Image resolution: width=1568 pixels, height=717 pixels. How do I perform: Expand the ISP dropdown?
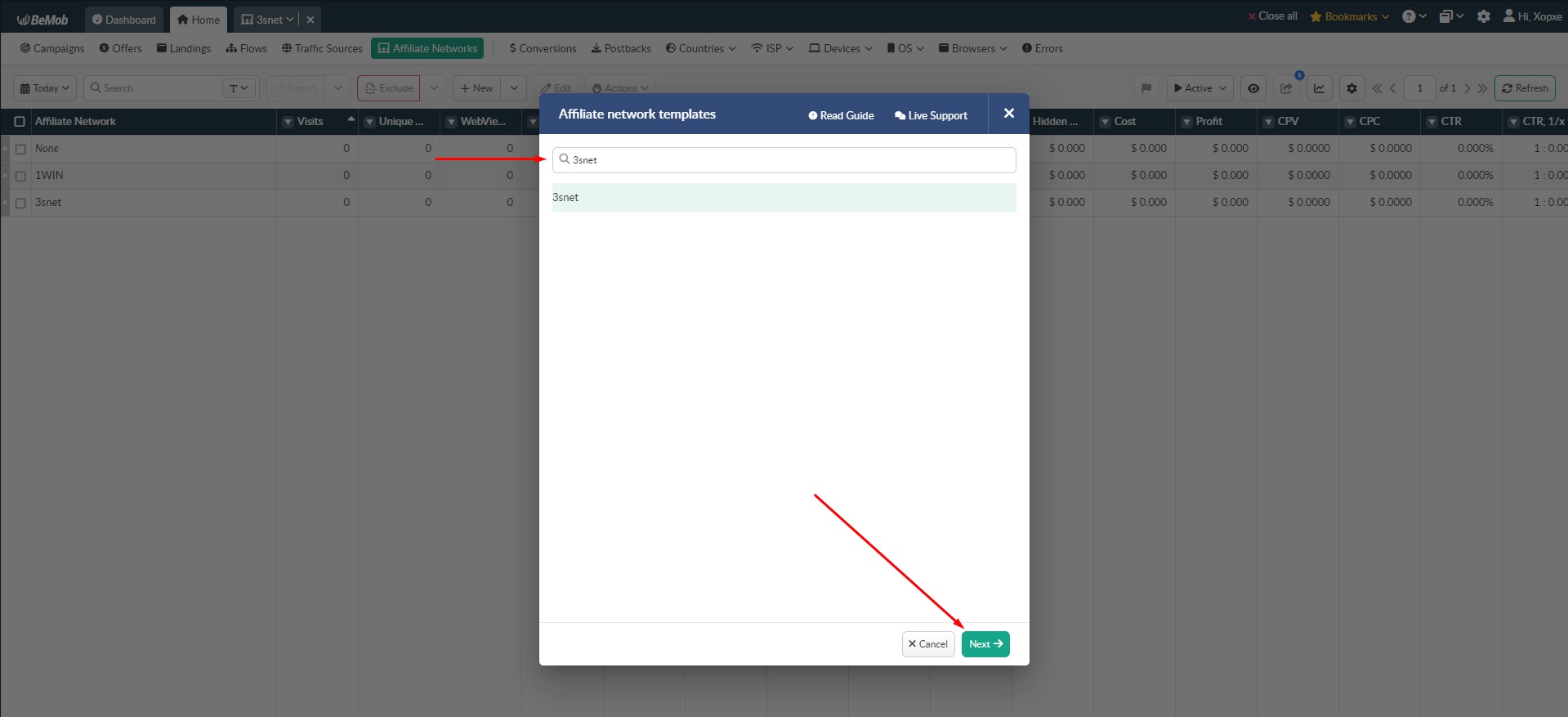(772, 48)
